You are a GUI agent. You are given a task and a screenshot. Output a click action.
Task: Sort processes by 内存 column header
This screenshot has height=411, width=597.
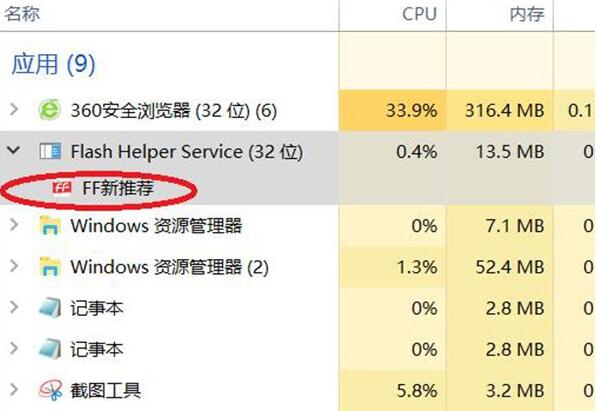pyautogui.click(x=527, y=14)
